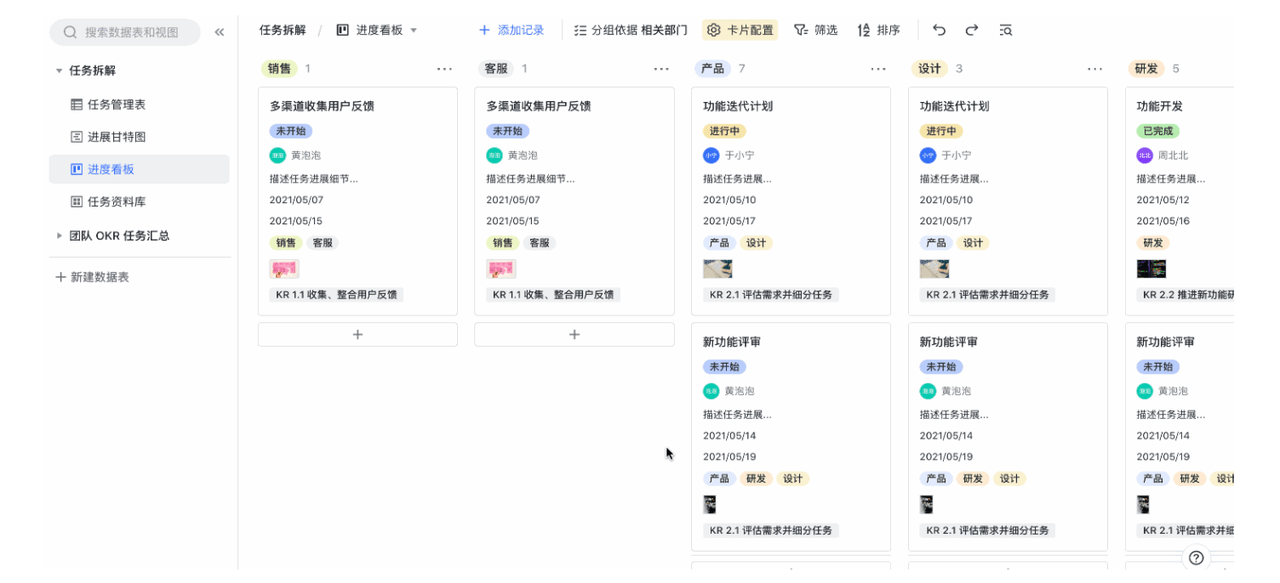Click the undo arrow icon

(x=938, y=30)
